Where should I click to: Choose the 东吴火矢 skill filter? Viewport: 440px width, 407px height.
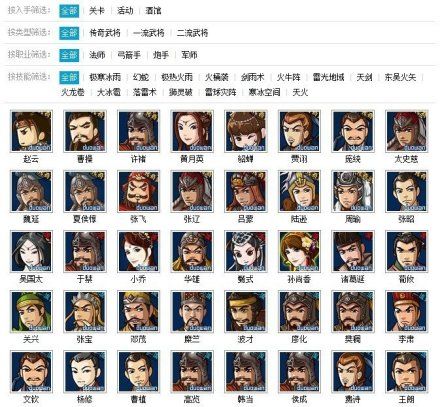pyautogui.click(x=400, y=77)
